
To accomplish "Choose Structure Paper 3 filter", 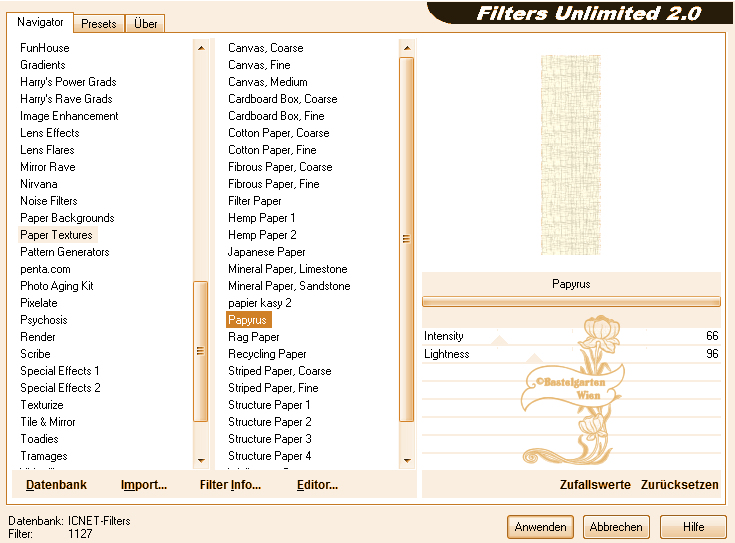I will (x=270, y=438).
